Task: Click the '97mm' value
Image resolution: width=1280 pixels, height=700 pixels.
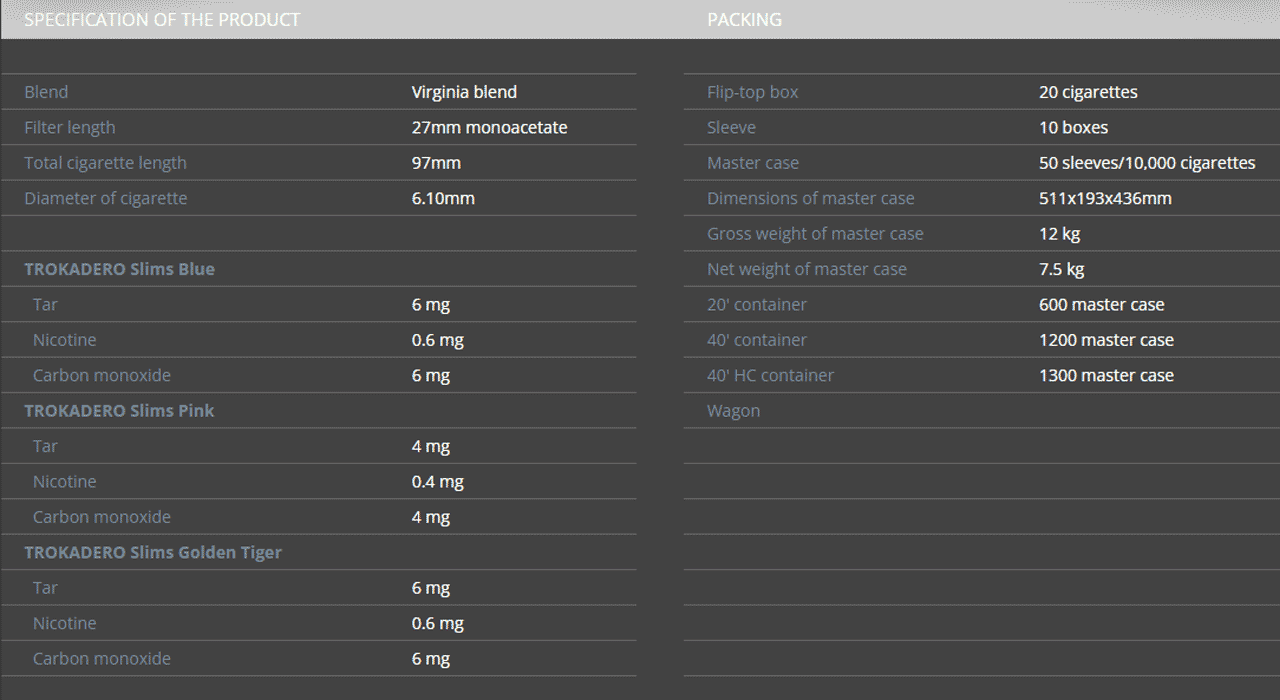Action: click(436, 163)
